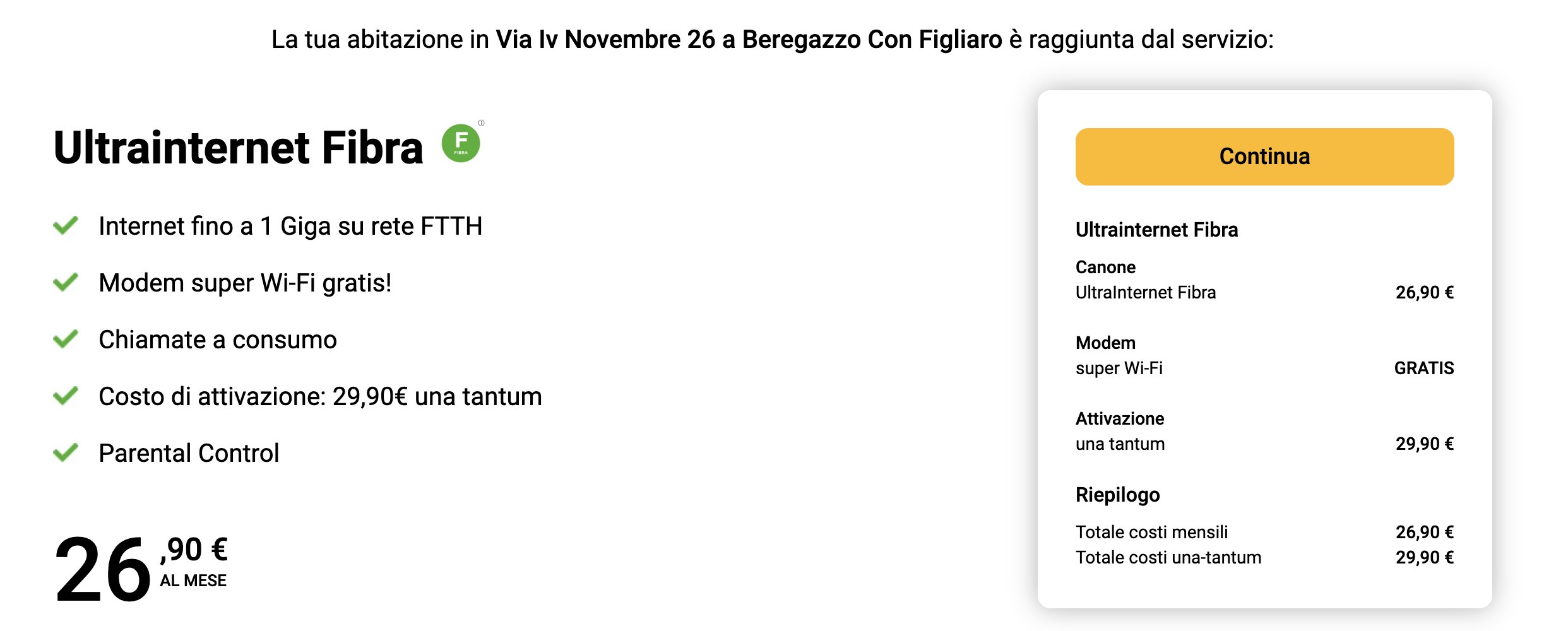Click the small info icon beside Fibra badge
1568x631 pixels.
[x=482, y=123]
